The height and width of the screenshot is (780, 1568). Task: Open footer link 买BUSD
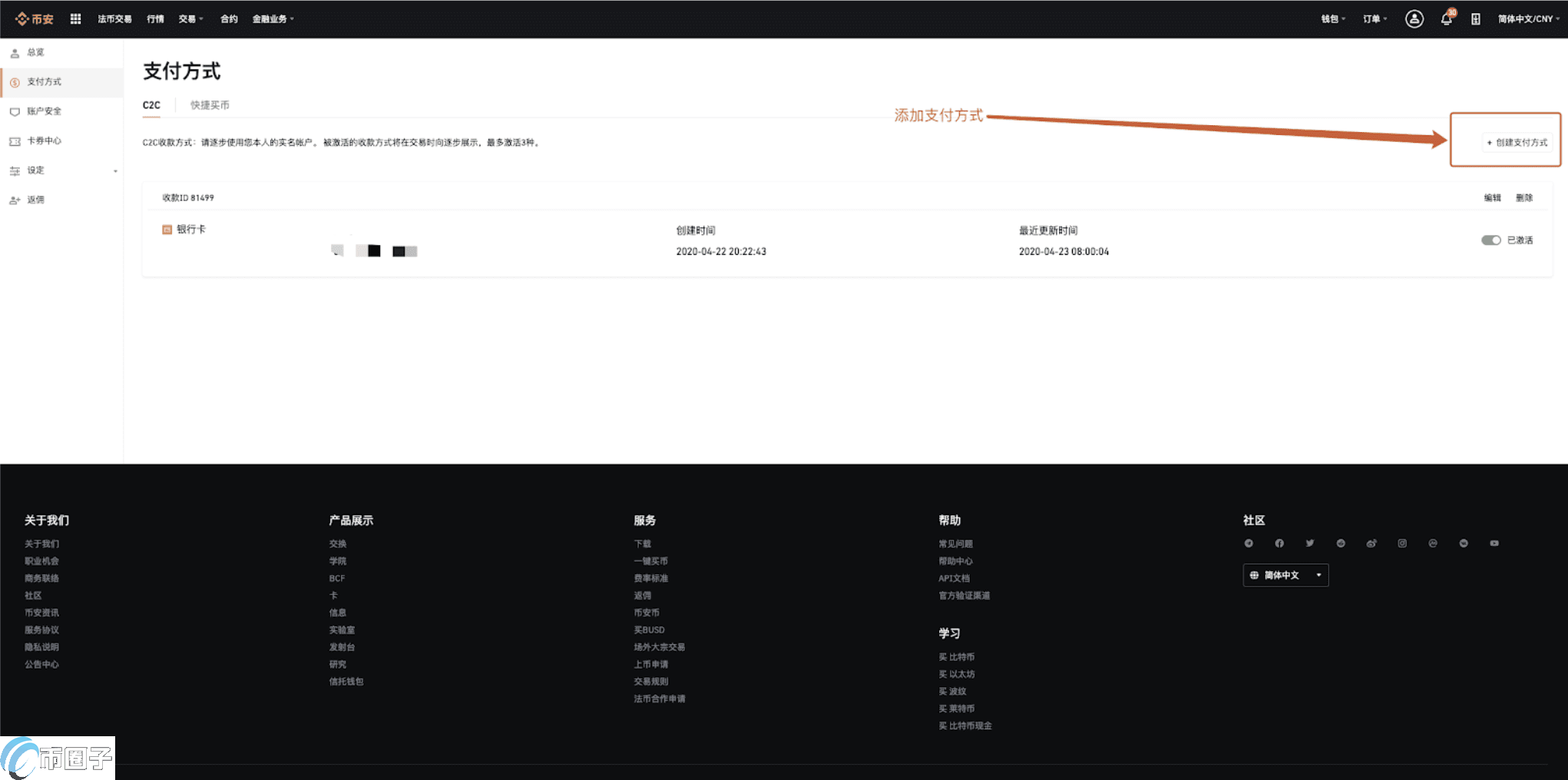pyautogui.click(x=649, y=630)
